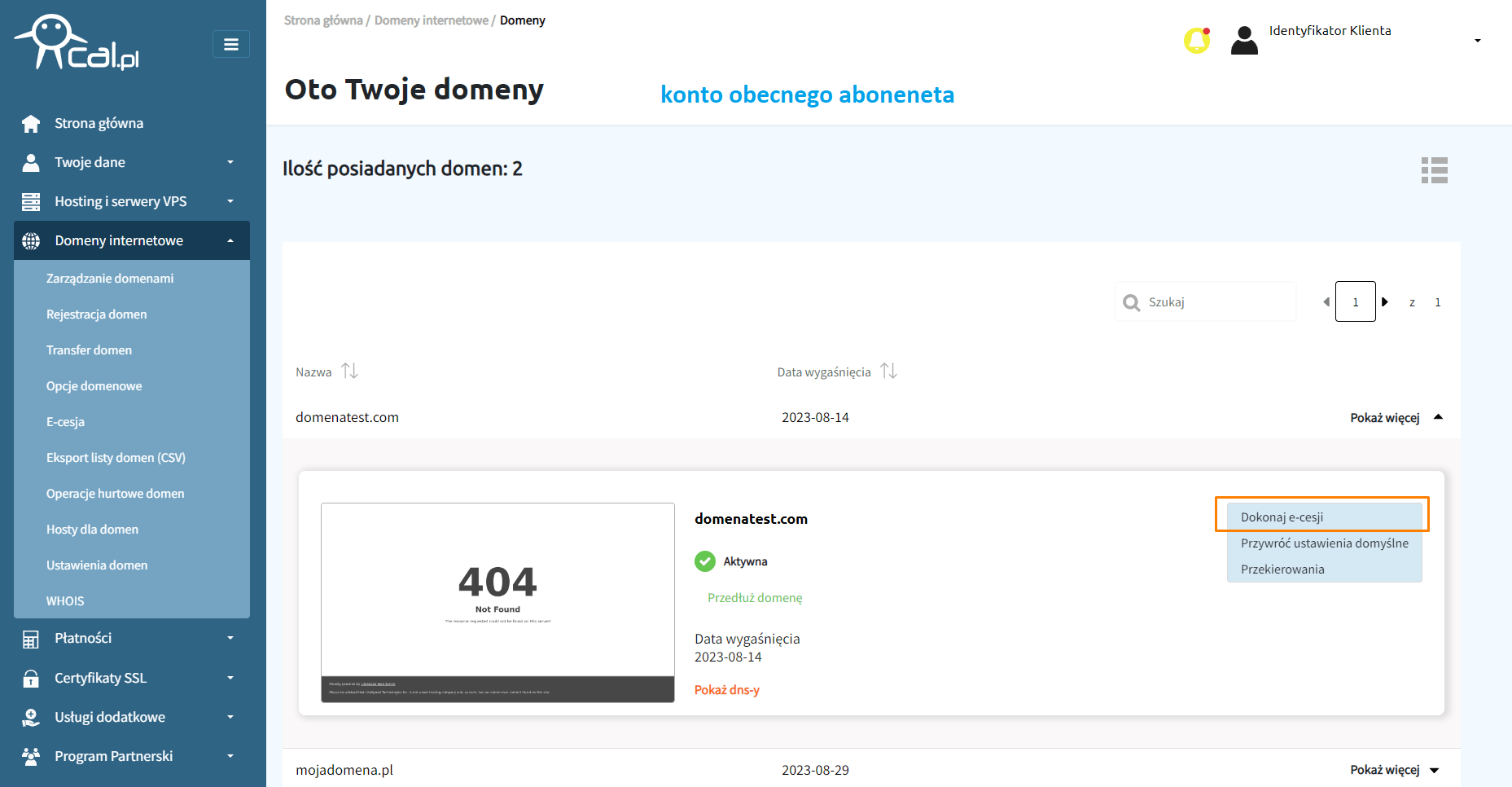Collapse Pokaż więcej for domenatest.com

coord(1396,418)
